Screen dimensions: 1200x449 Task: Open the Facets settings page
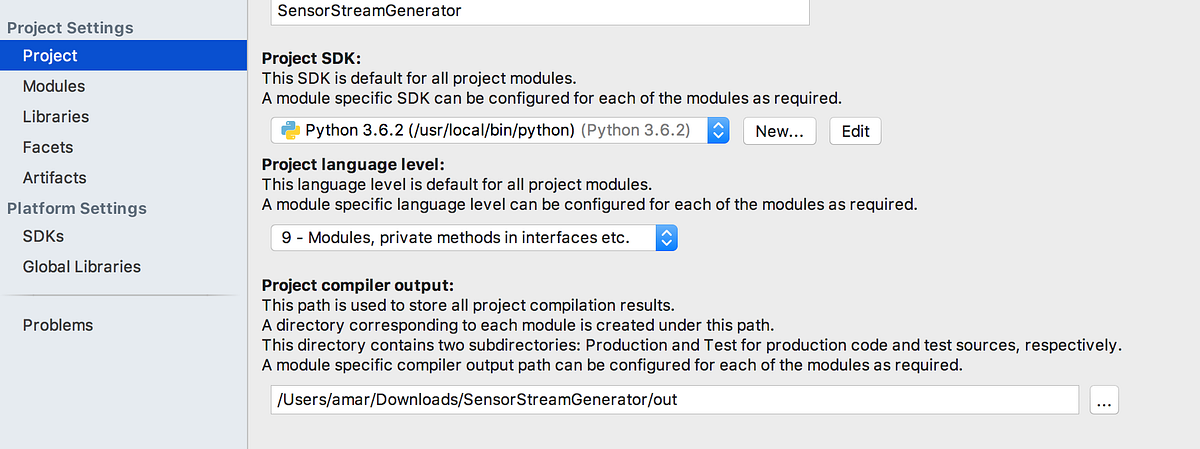tap(48, 147)
